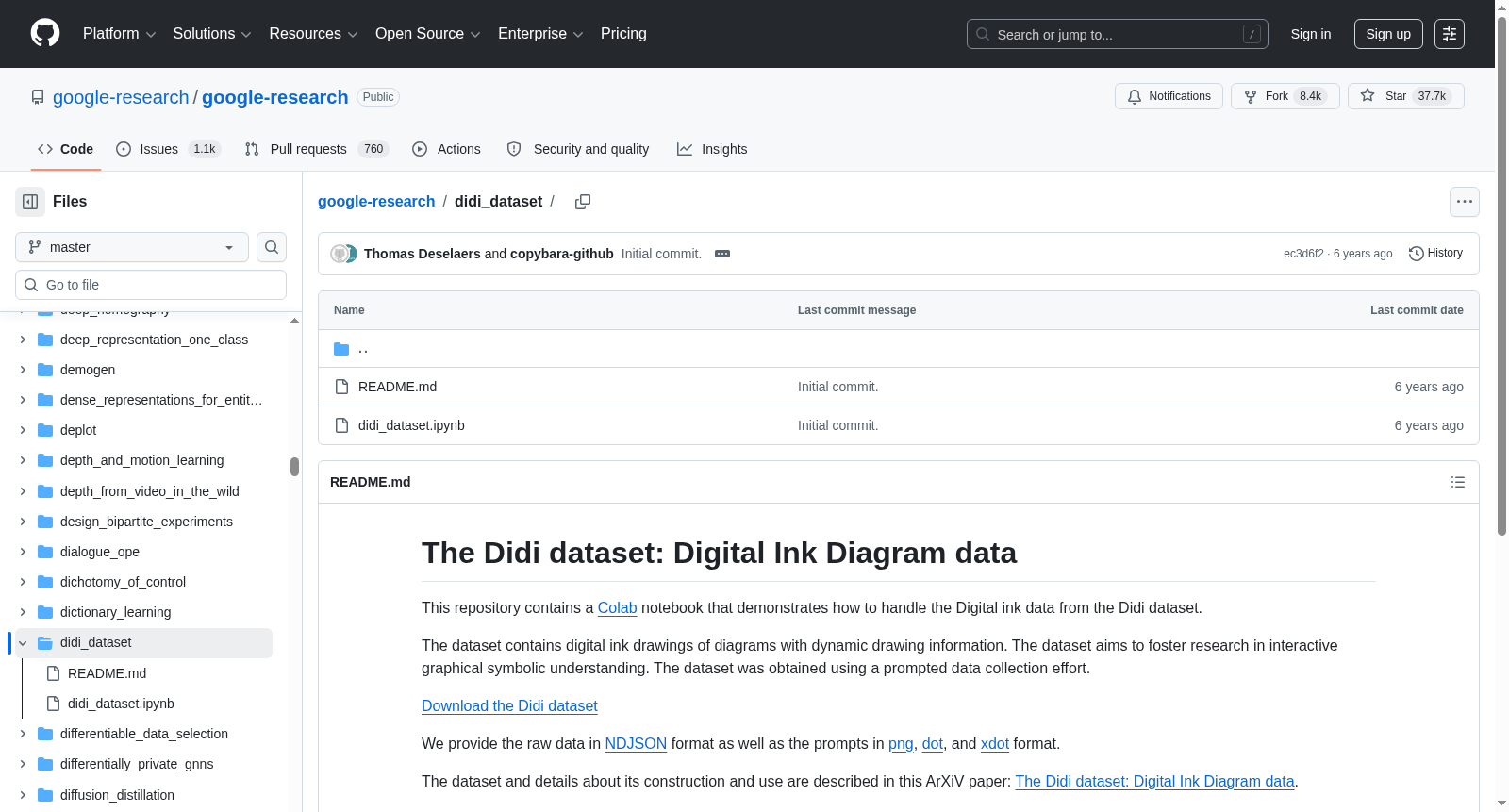Open the README outline icon

1458,482
